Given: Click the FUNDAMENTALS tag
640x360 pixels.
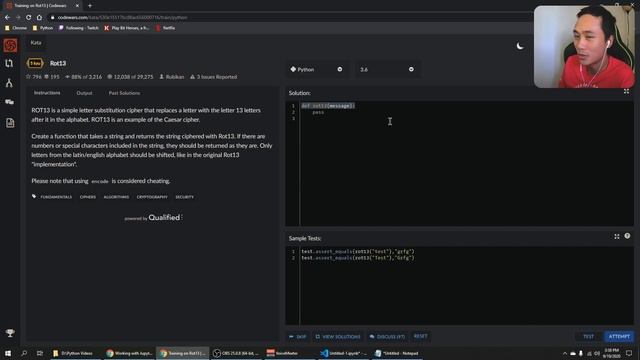Looking at the screenshot, I should tap(56, 197).
